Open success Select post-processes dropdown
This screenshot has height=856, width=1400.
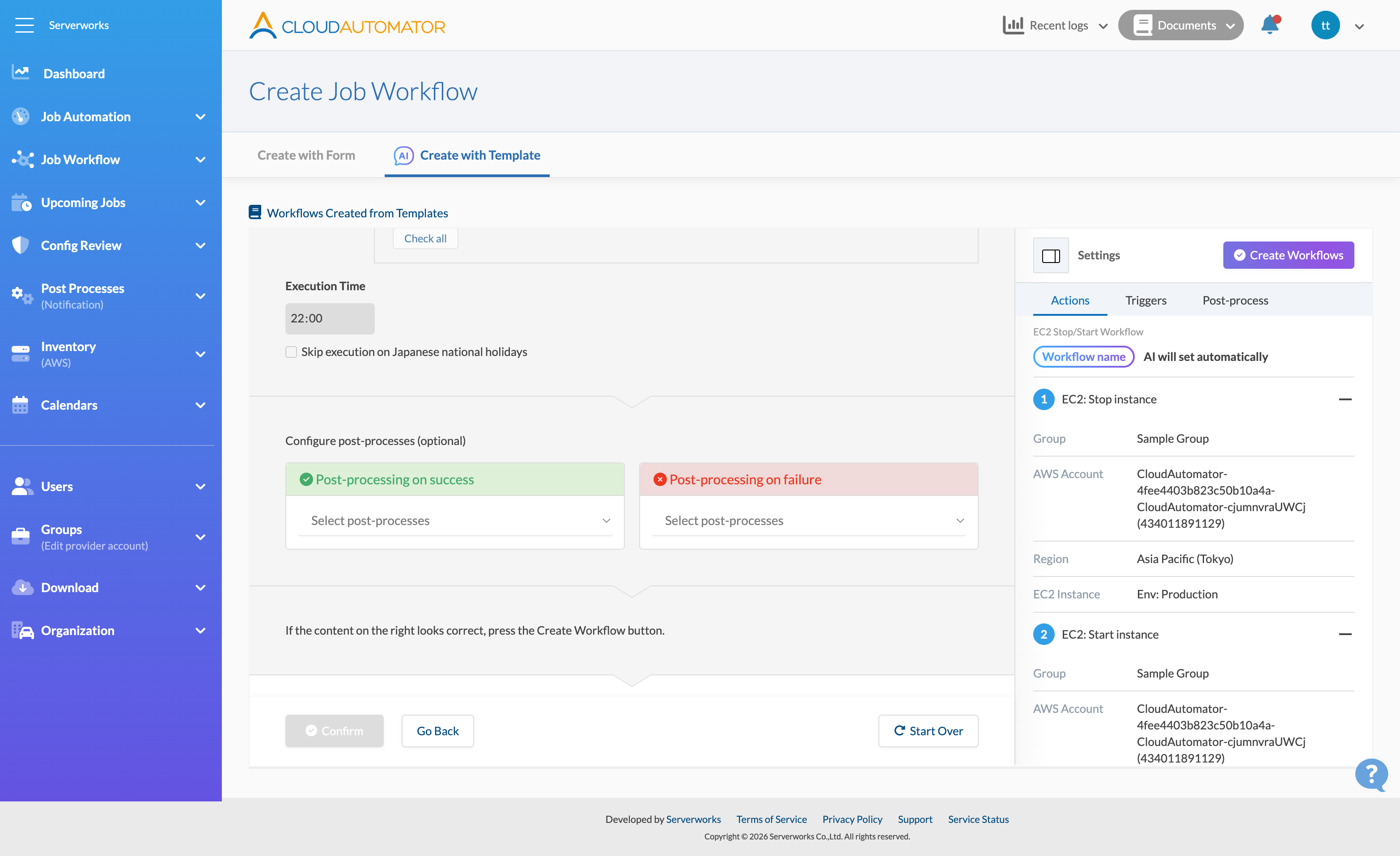pyautogui.click(x=455, y=521)
